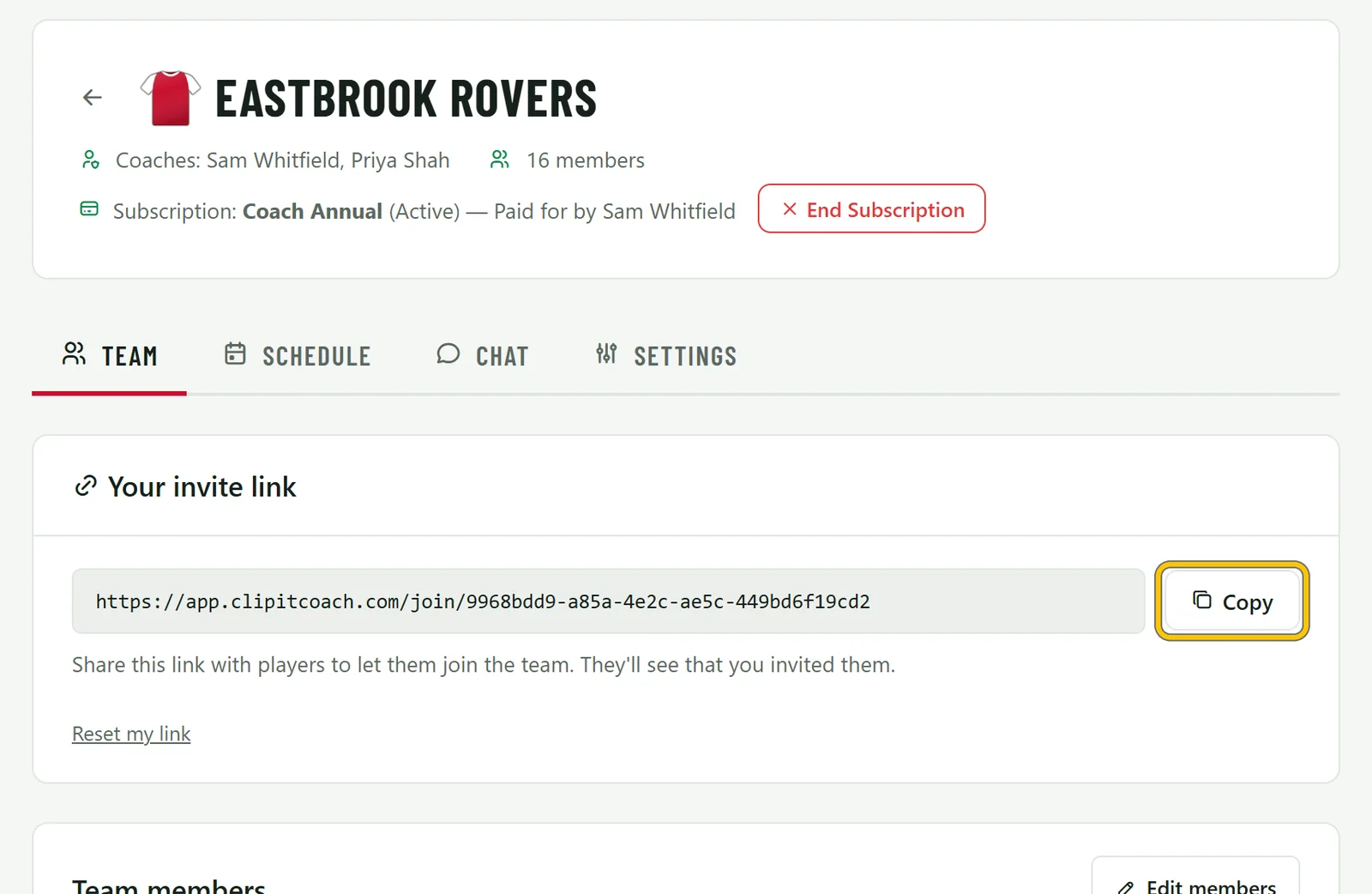Screen dimensions: 1372x894
Task: Click the Share this link with players text
Action: (484, 665)
